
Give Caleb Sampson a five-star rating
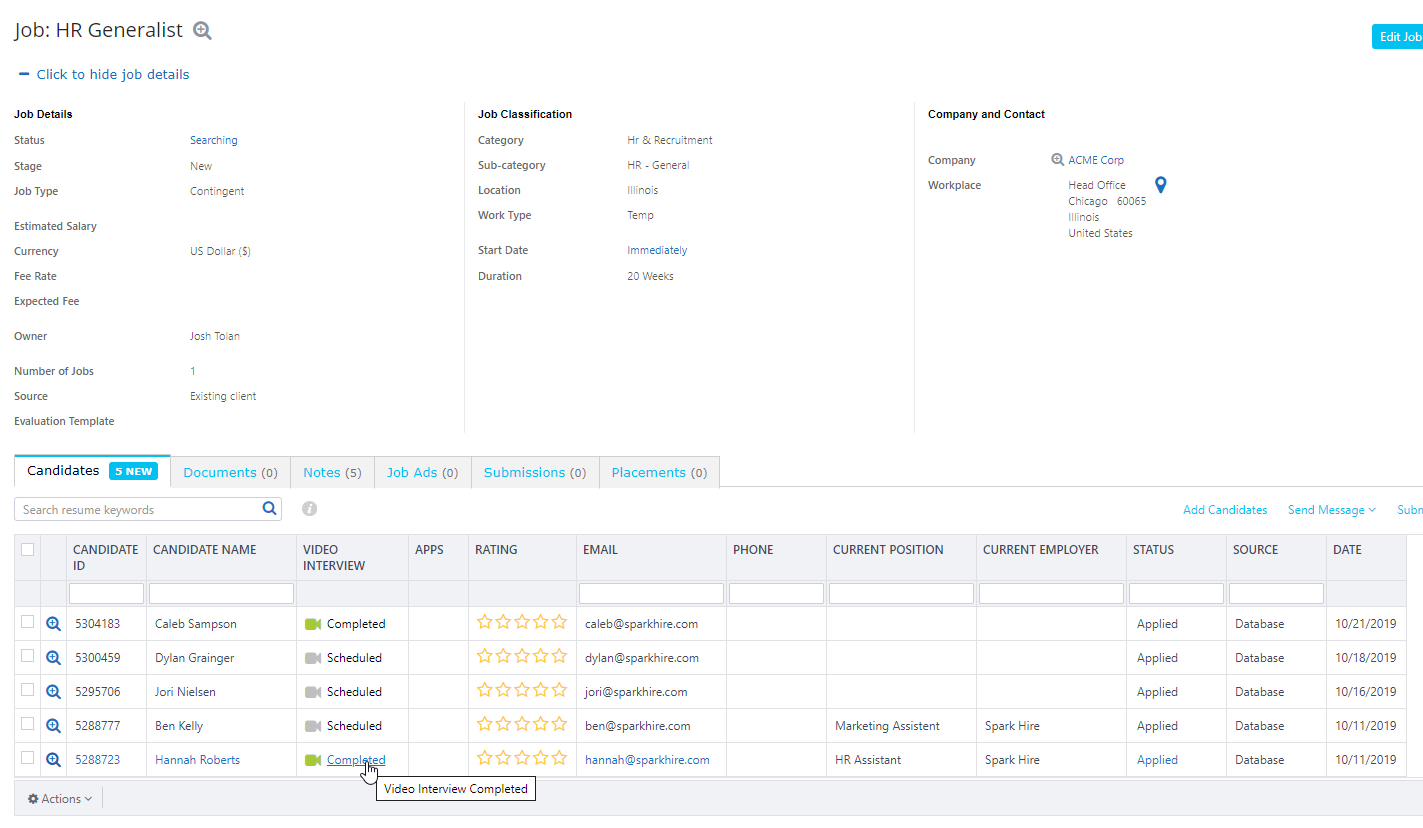pos(559,621)
